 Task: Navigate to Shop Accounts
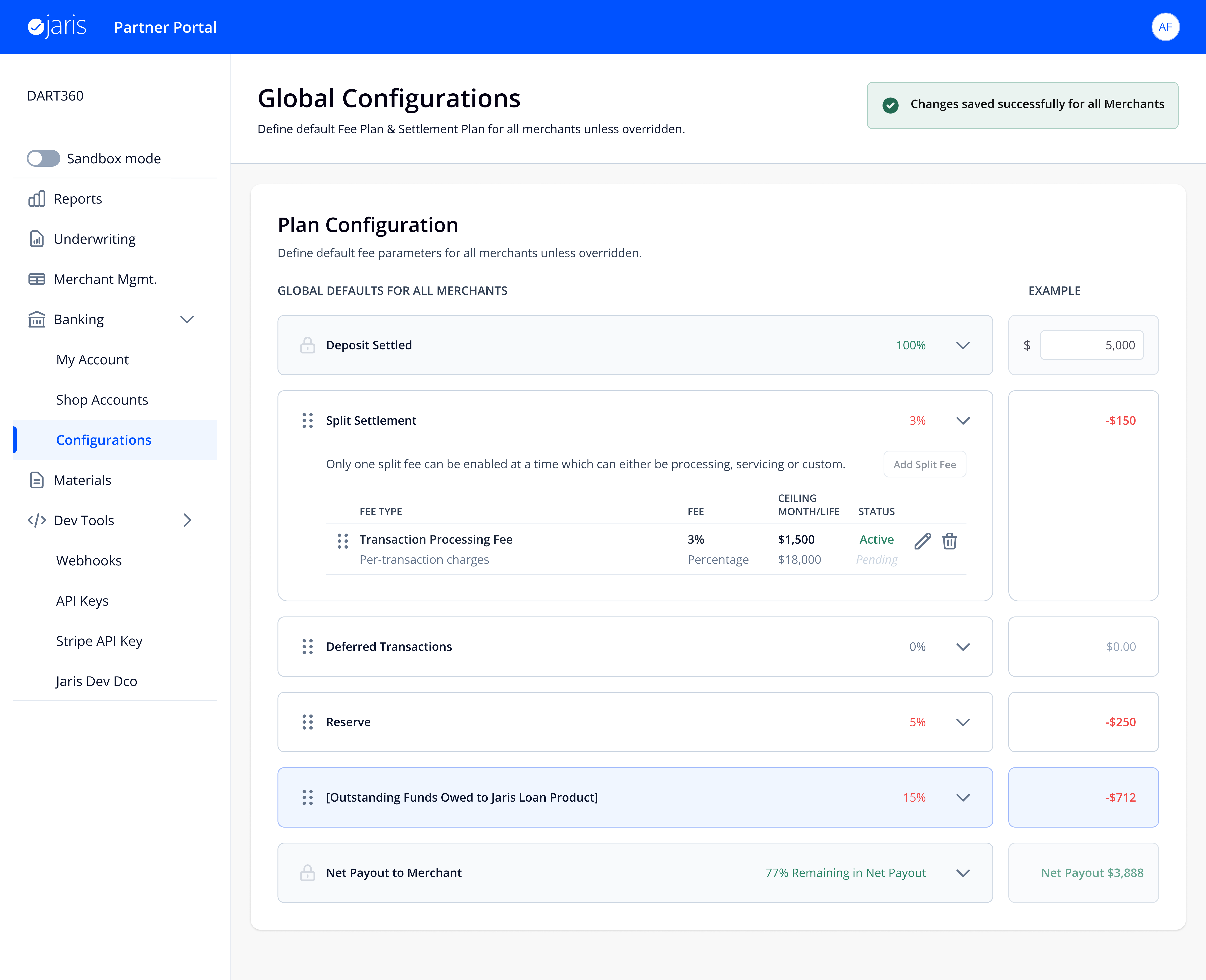click(x=102, y=400)
